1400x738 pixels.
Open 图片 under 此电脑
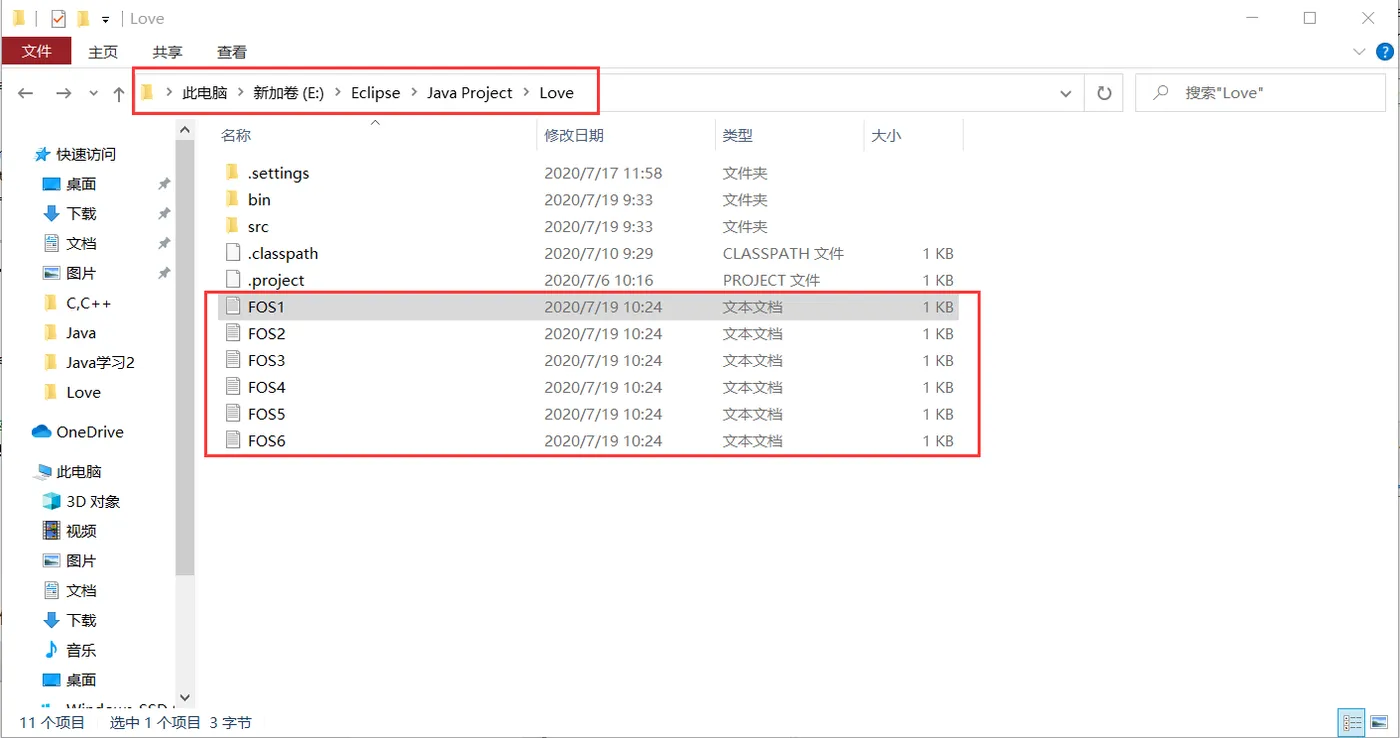(x=81, y=561)
